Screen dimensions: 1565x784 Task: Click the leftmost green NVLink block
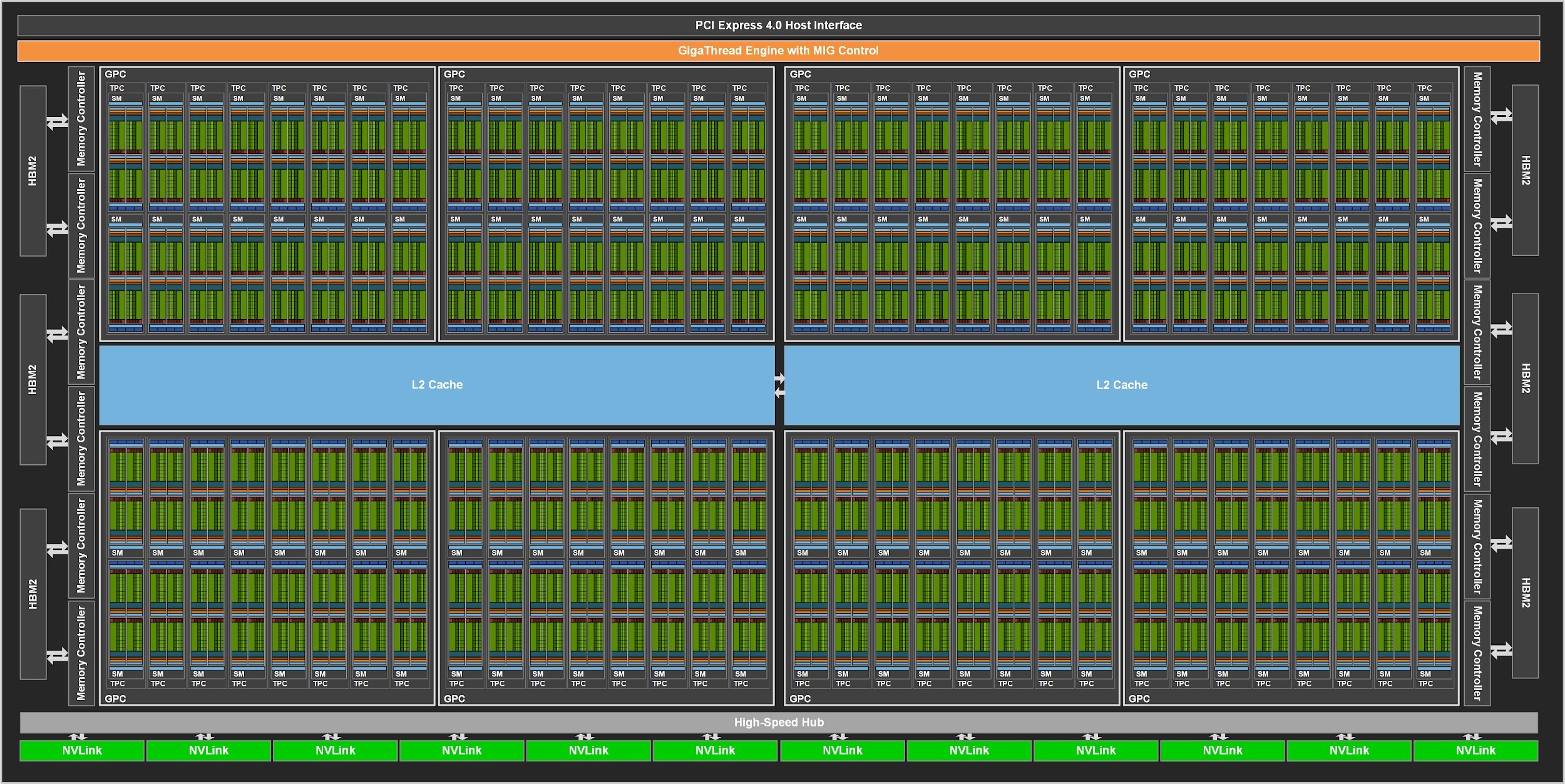click(82, 750)
